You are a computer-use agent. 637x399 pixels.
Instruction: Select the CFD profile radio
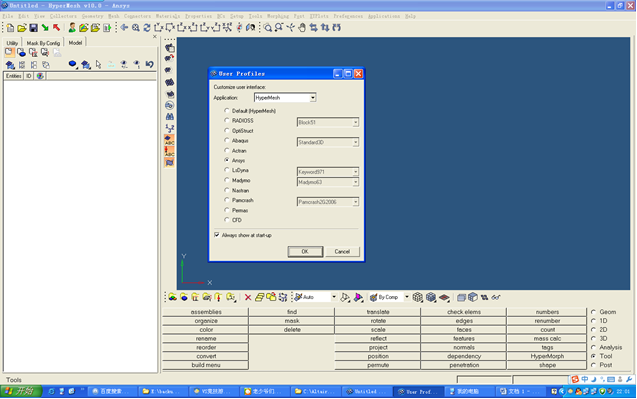pyautogui.click(x=227, y=220)
